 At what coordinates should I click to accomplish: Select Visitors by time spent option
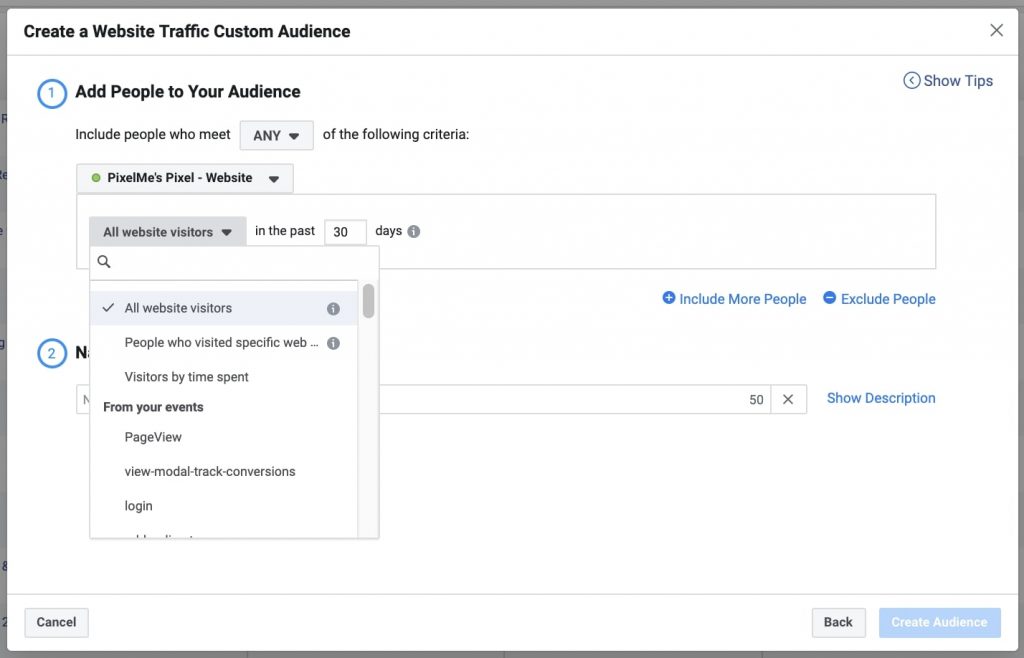186,377
